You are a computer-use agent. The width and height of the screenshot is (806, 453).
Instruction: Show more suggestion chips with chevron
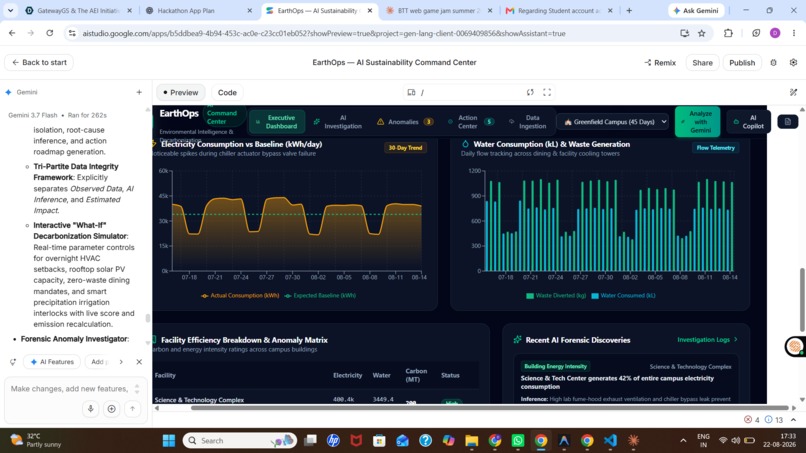pos(121,362)
